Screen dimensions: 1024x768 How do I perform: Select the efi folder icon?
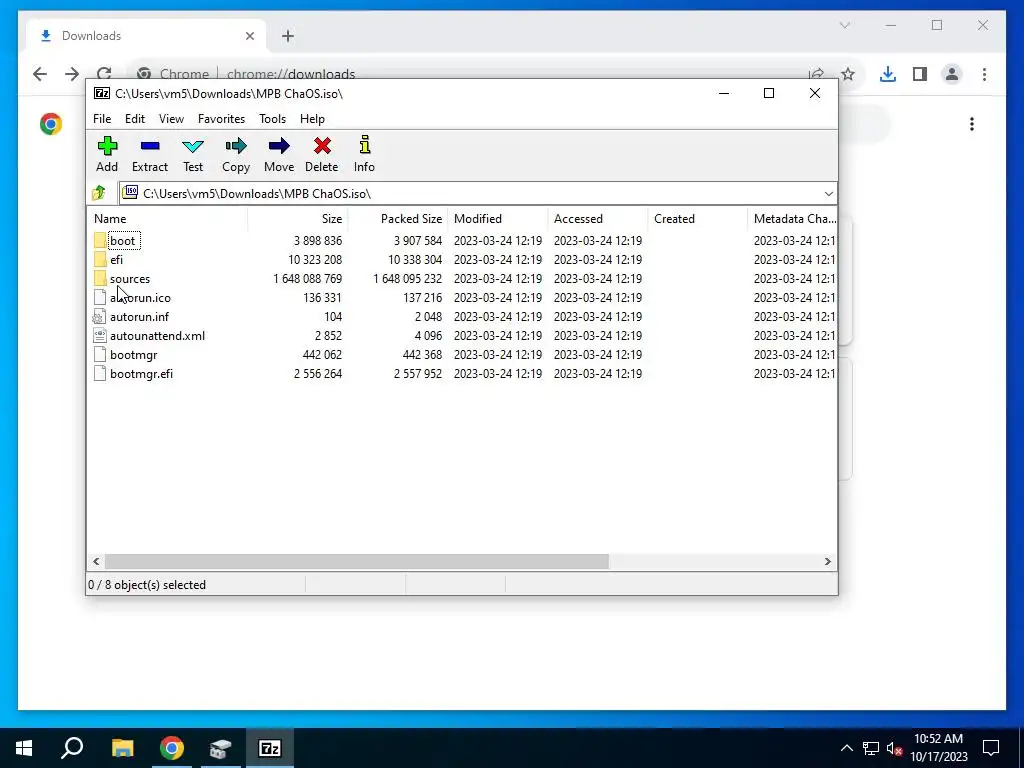pos(99,259)
